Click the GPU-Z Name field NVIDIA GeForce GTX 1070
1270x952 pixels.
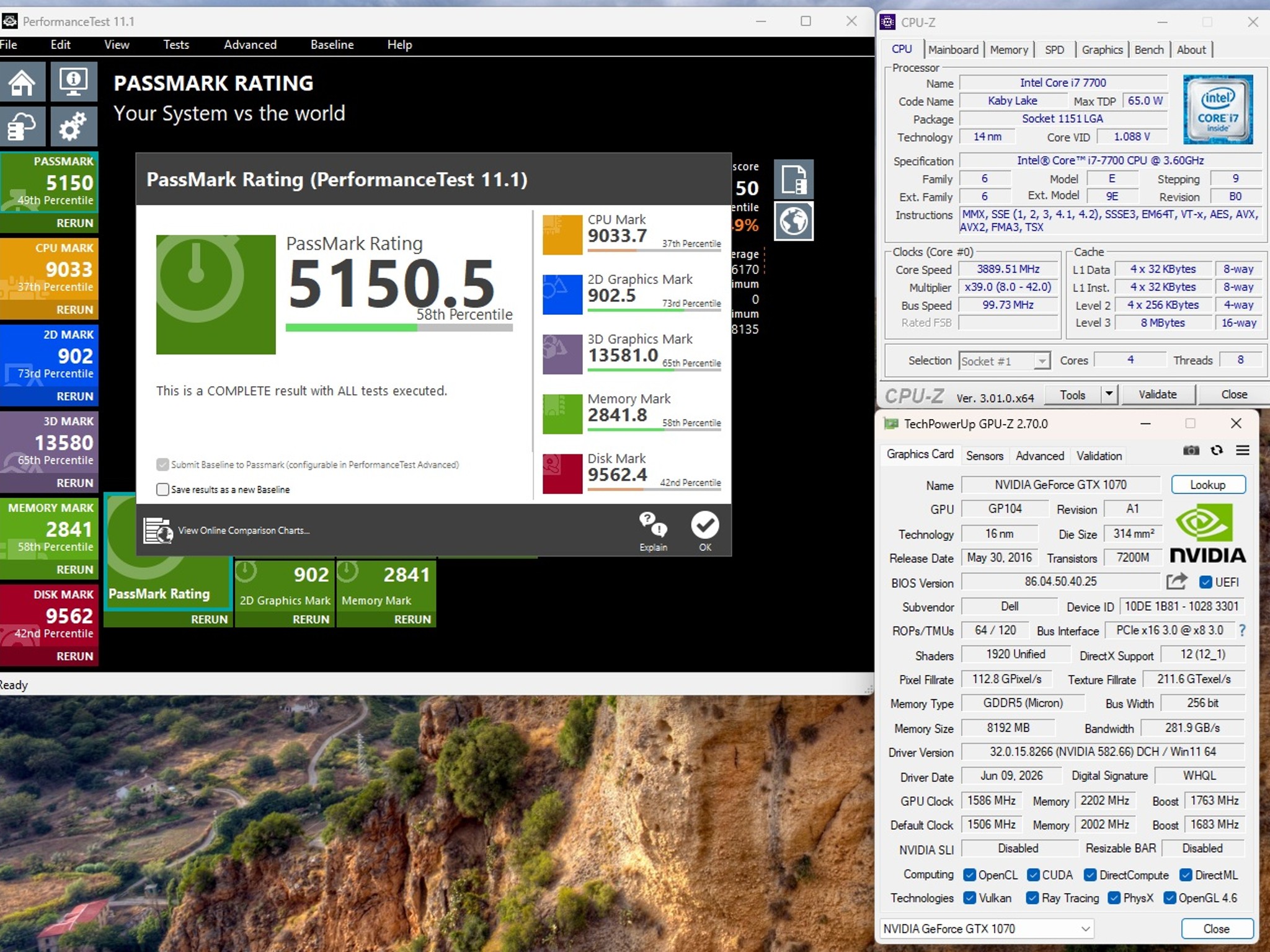click(1060, 485)
